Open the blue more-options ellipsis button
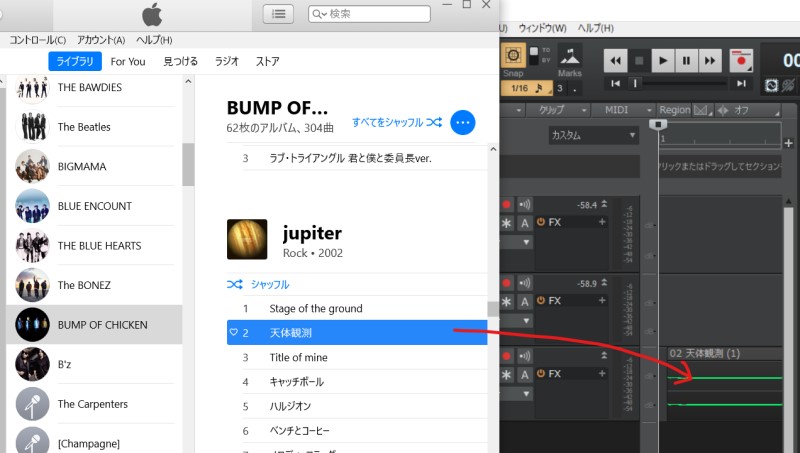 (x=463, y=122)
